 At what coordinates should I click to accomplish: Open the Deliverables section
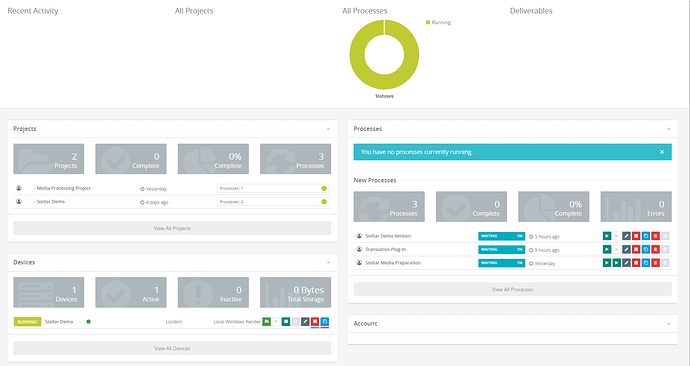tap(531, 11)
